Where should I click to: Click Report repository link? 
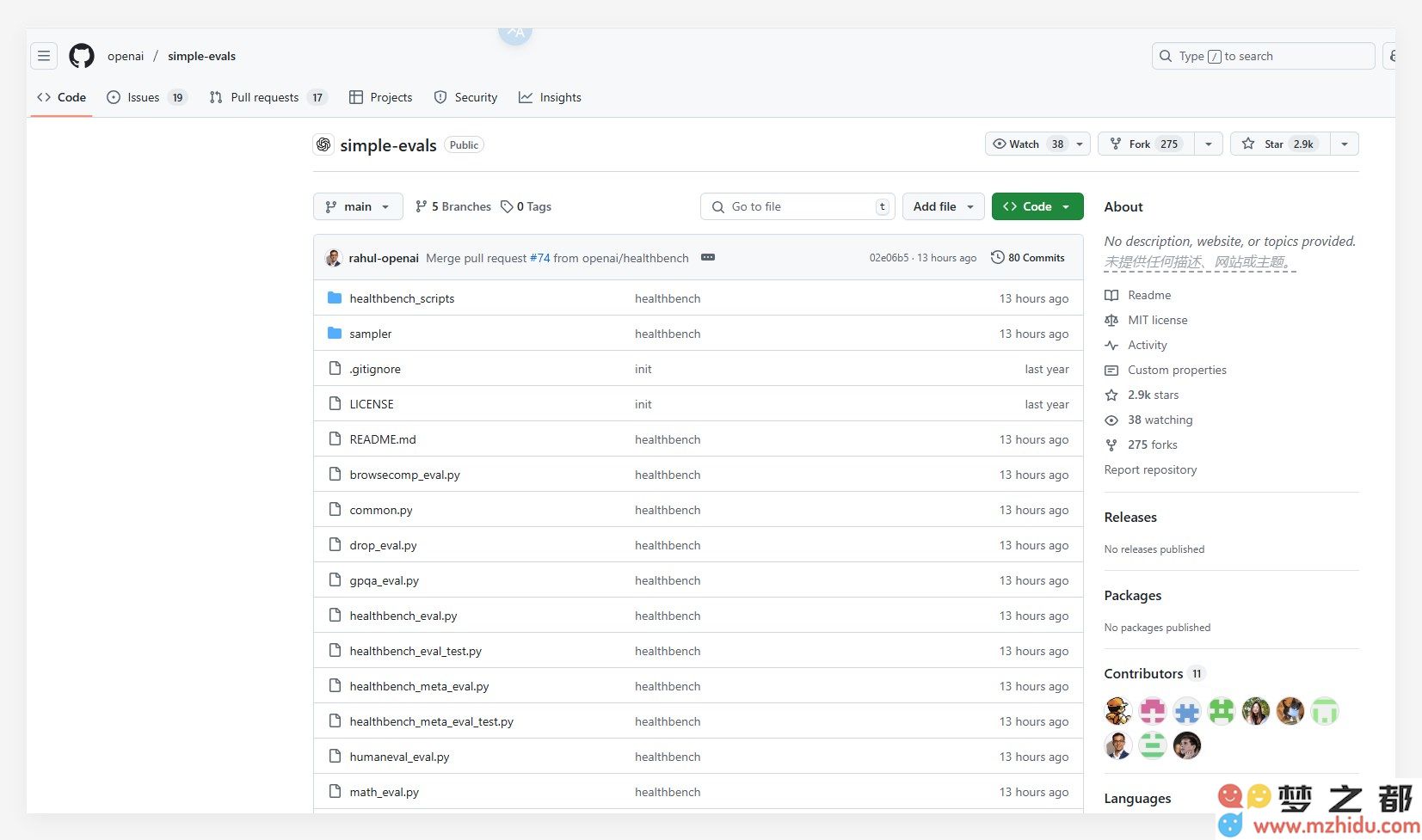[1150, 469]
